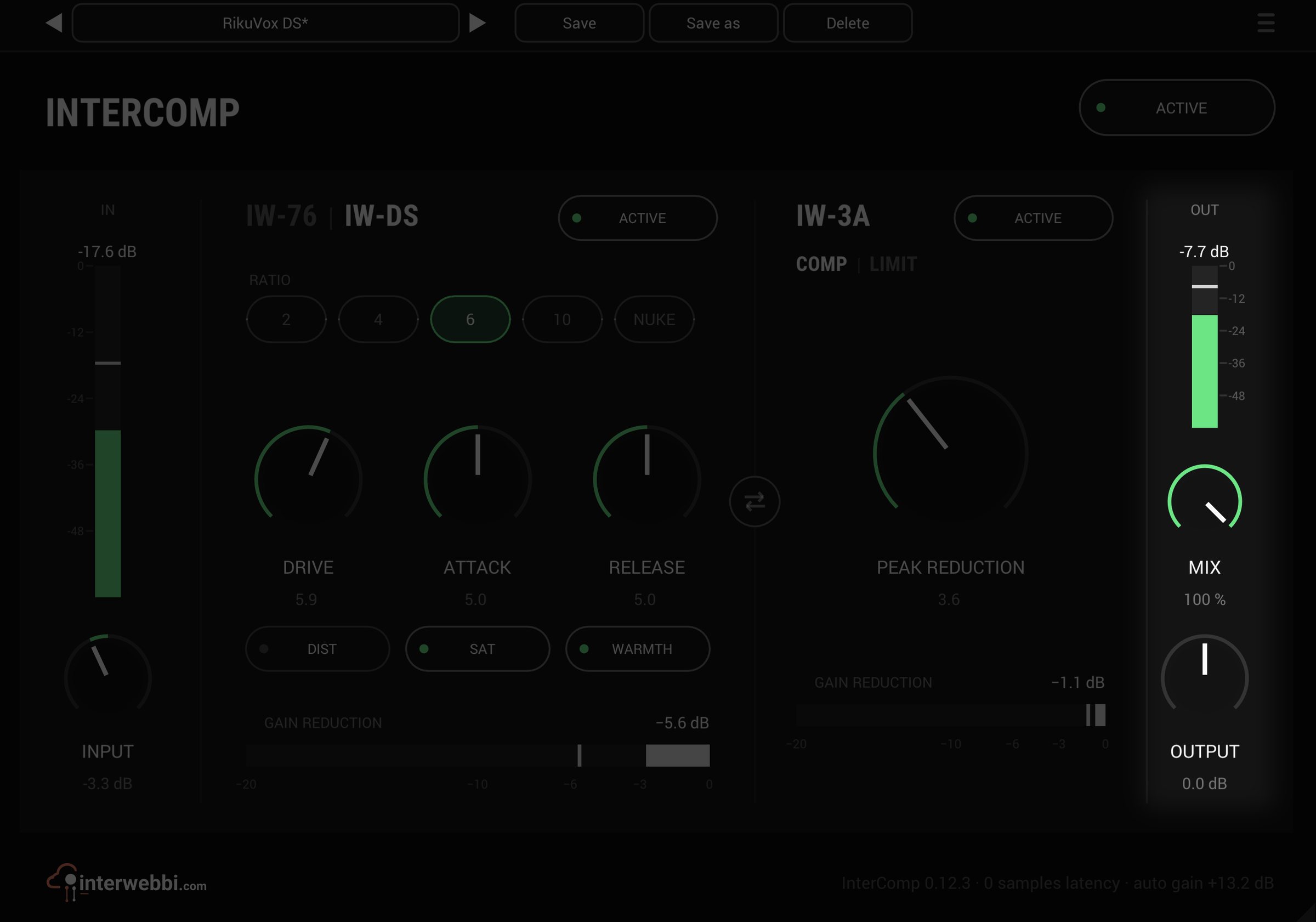Select the LIMIT mode
The height and width of the screenshot is (922, 1316).
(x=893, y=264)
